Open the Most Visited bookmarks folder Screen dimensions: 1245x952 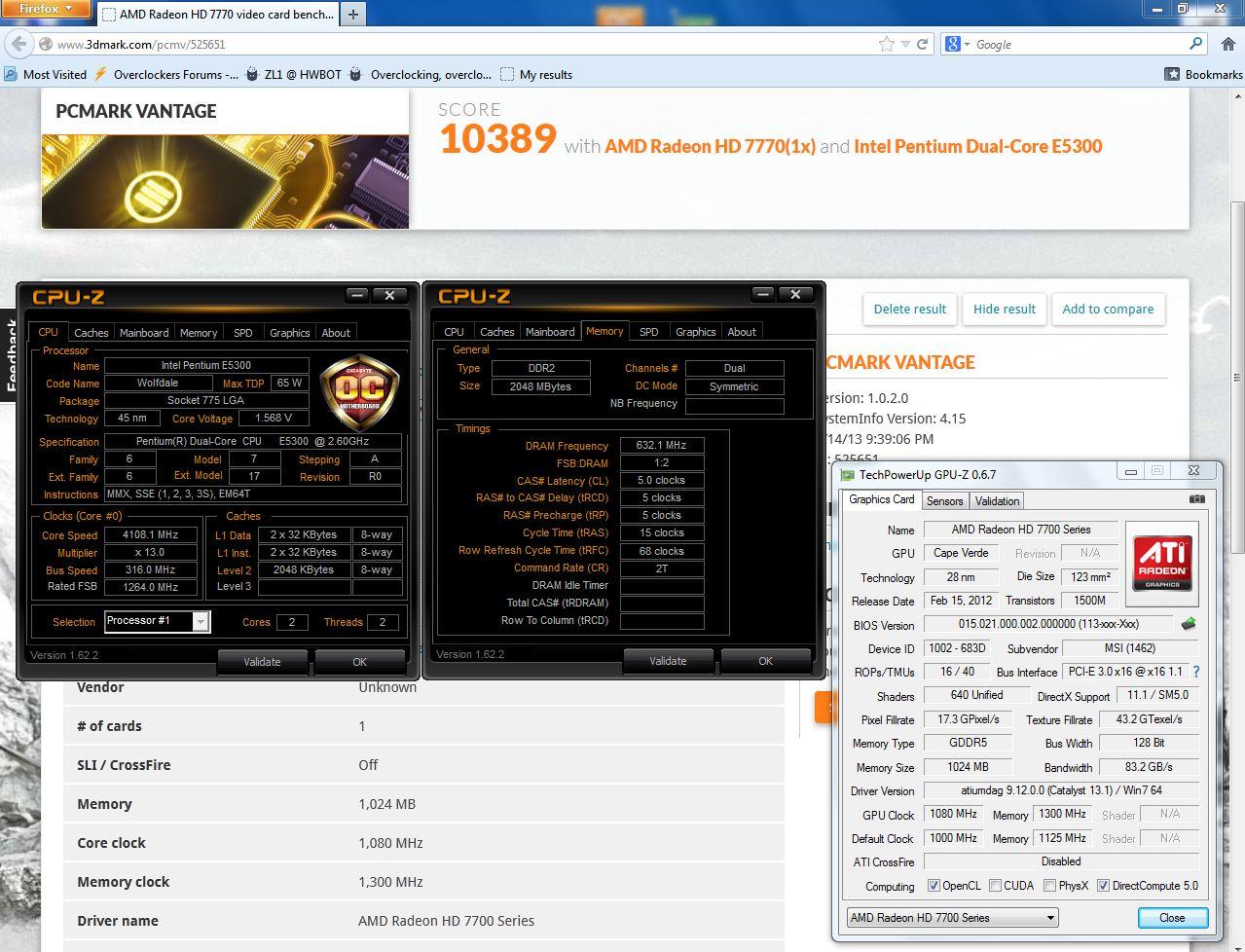pyautogui.click(x=46, y=74)
